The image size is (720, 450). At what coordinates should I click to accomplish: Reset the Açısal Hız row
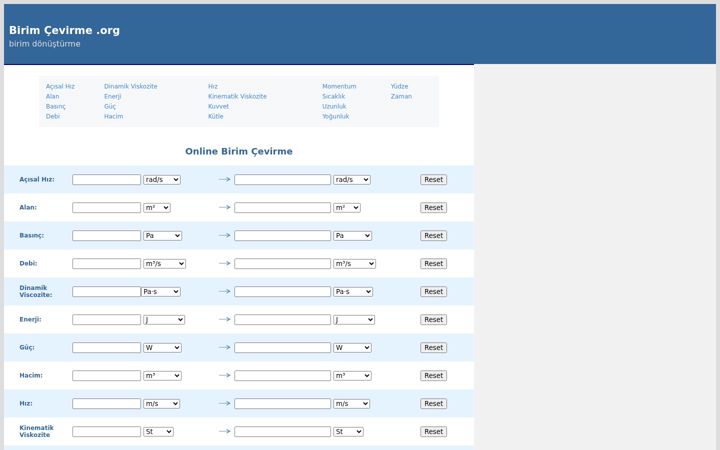[433, 180]
